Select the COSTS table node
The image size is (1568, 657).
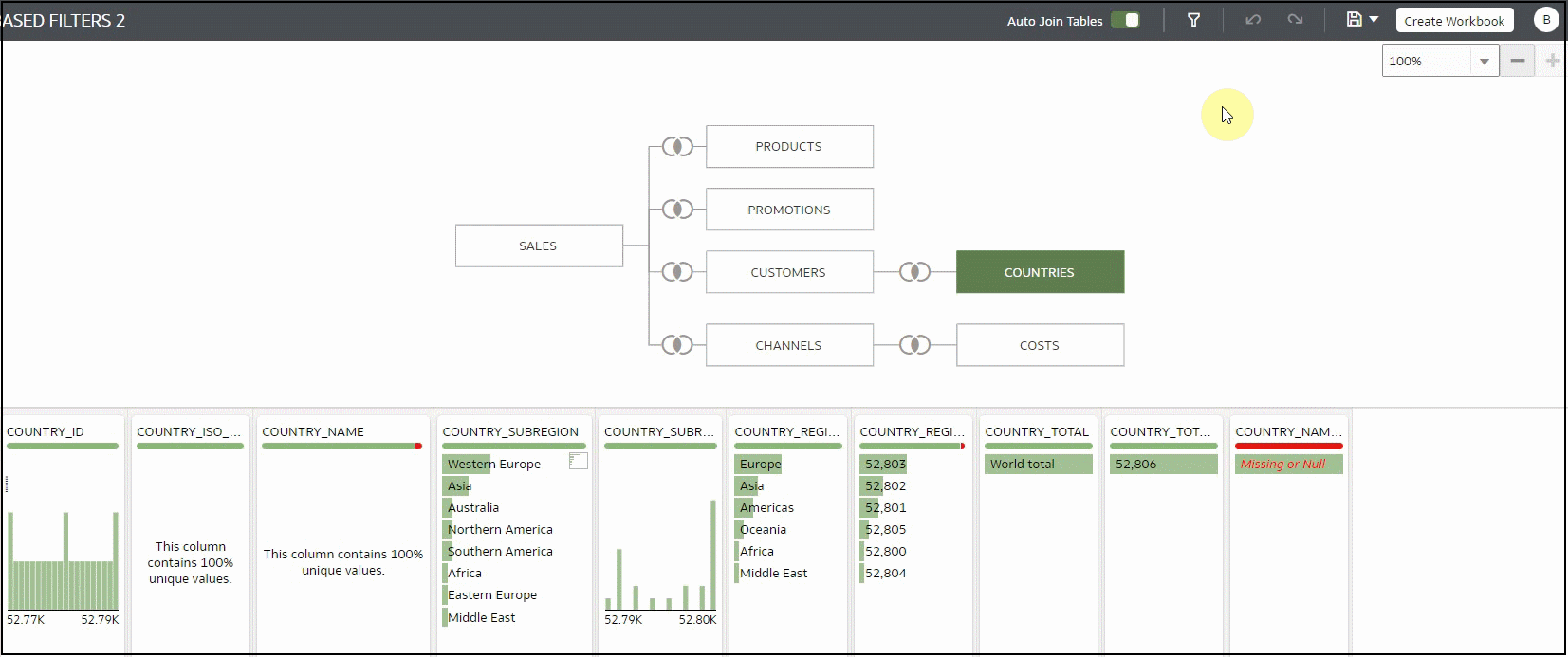pyautogui.click(x=1040, y=345)
